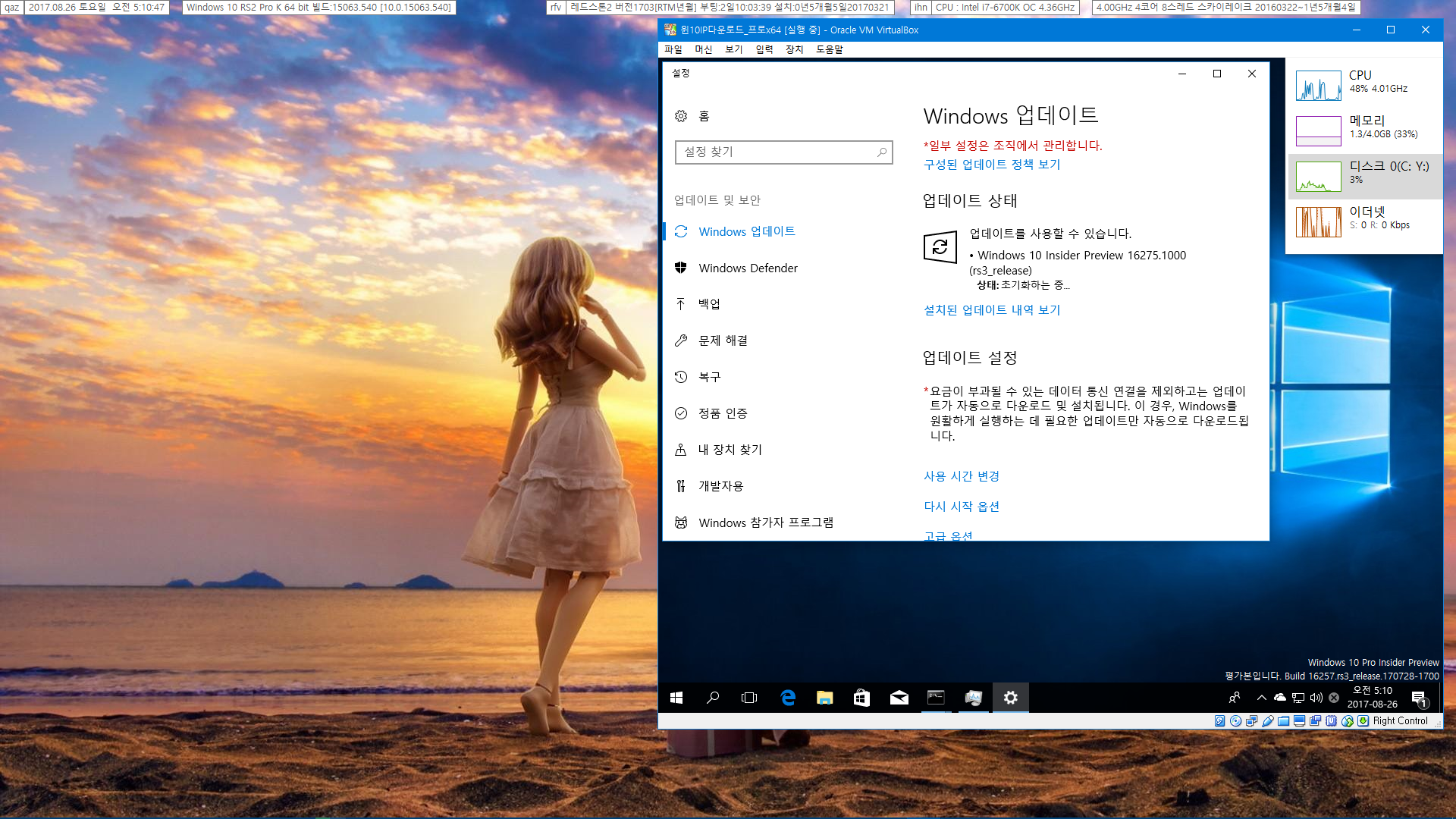Click Advanced options (고급 옵션) link
Screen dimensions: 1456x819
(x=948, y=535)
